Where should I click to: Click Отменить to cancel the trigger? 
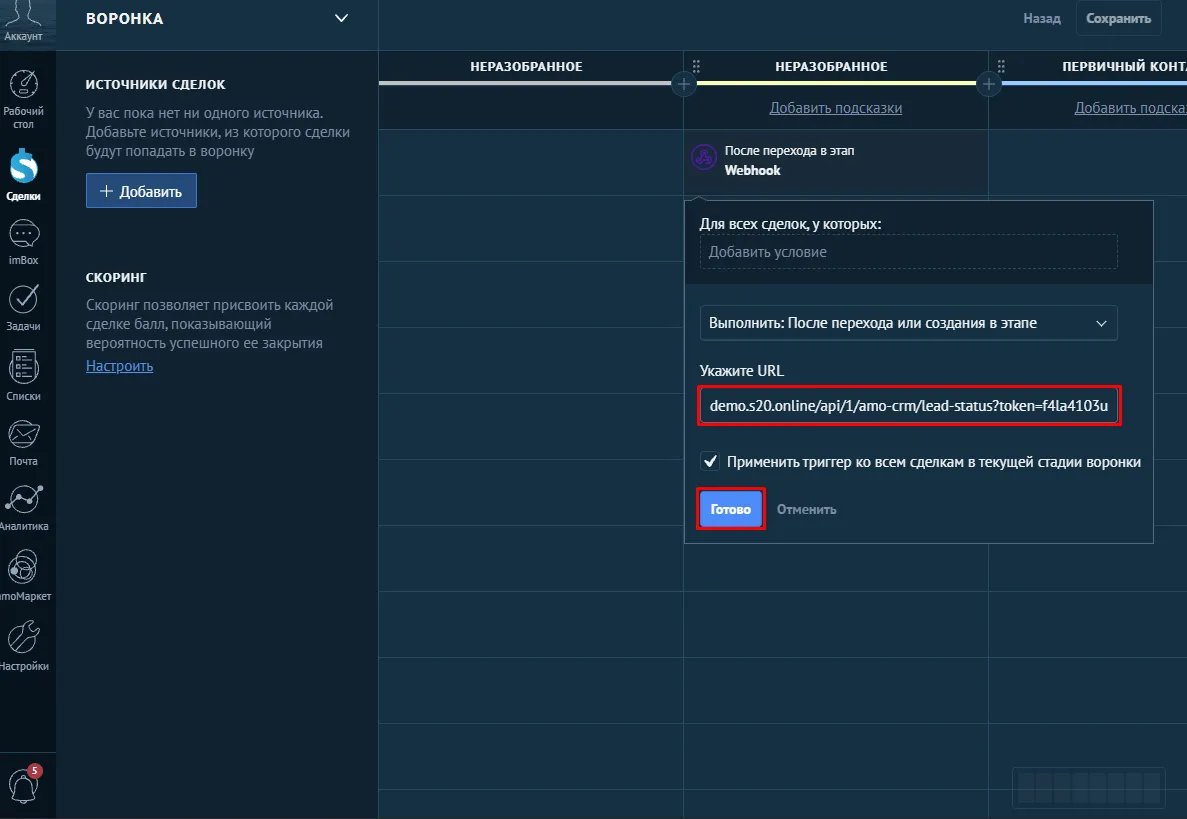point(806,509)
